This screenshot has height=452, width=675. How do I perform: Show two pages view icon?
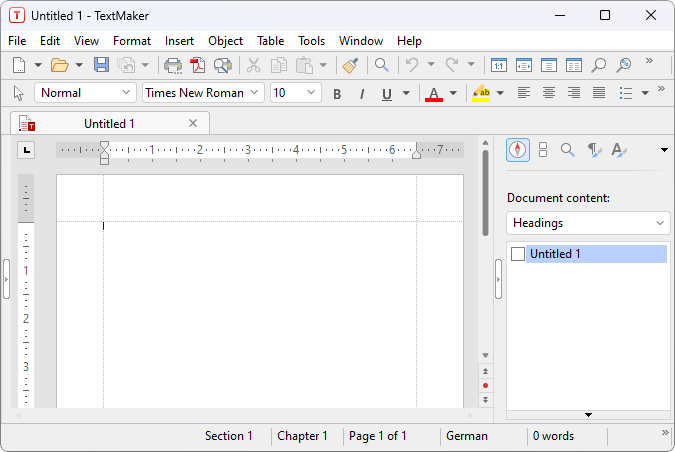[574, 65]
